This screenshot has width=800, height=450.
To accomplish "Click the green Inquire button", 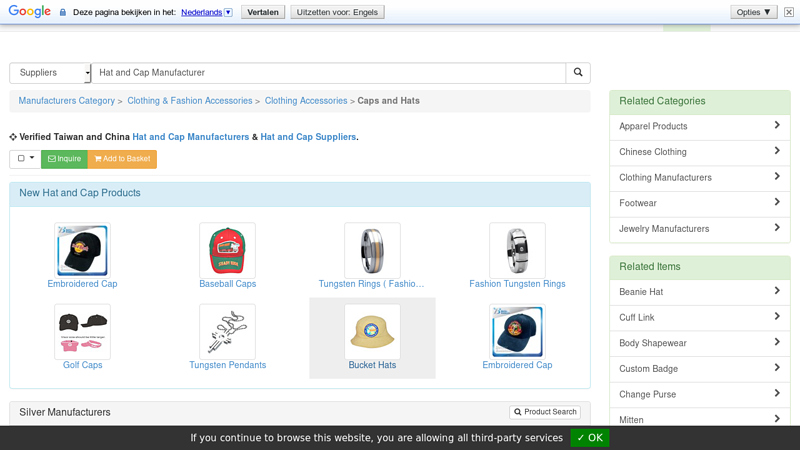I will 64,159.
